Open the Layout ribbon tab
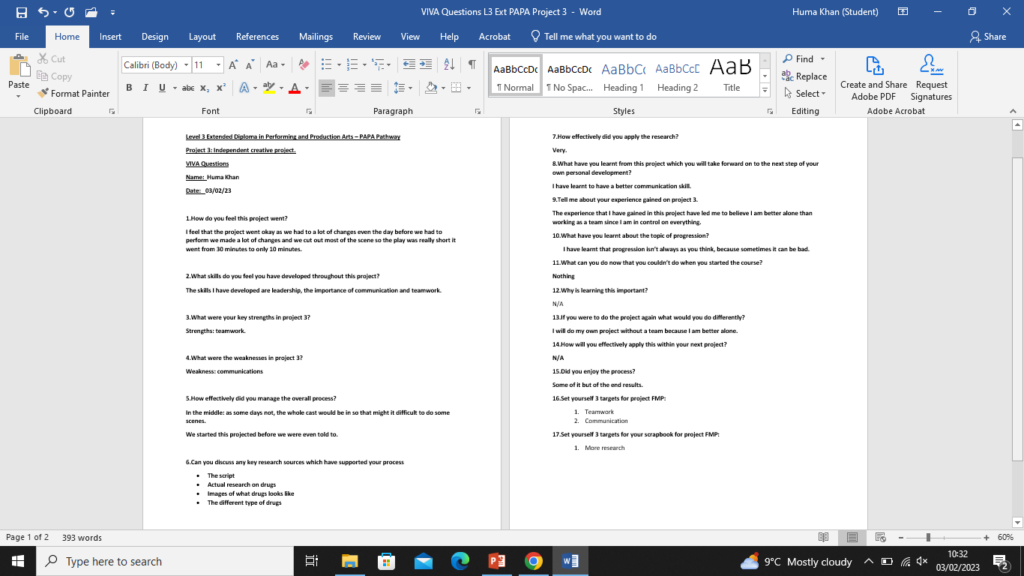 click(x=202, y=37)
